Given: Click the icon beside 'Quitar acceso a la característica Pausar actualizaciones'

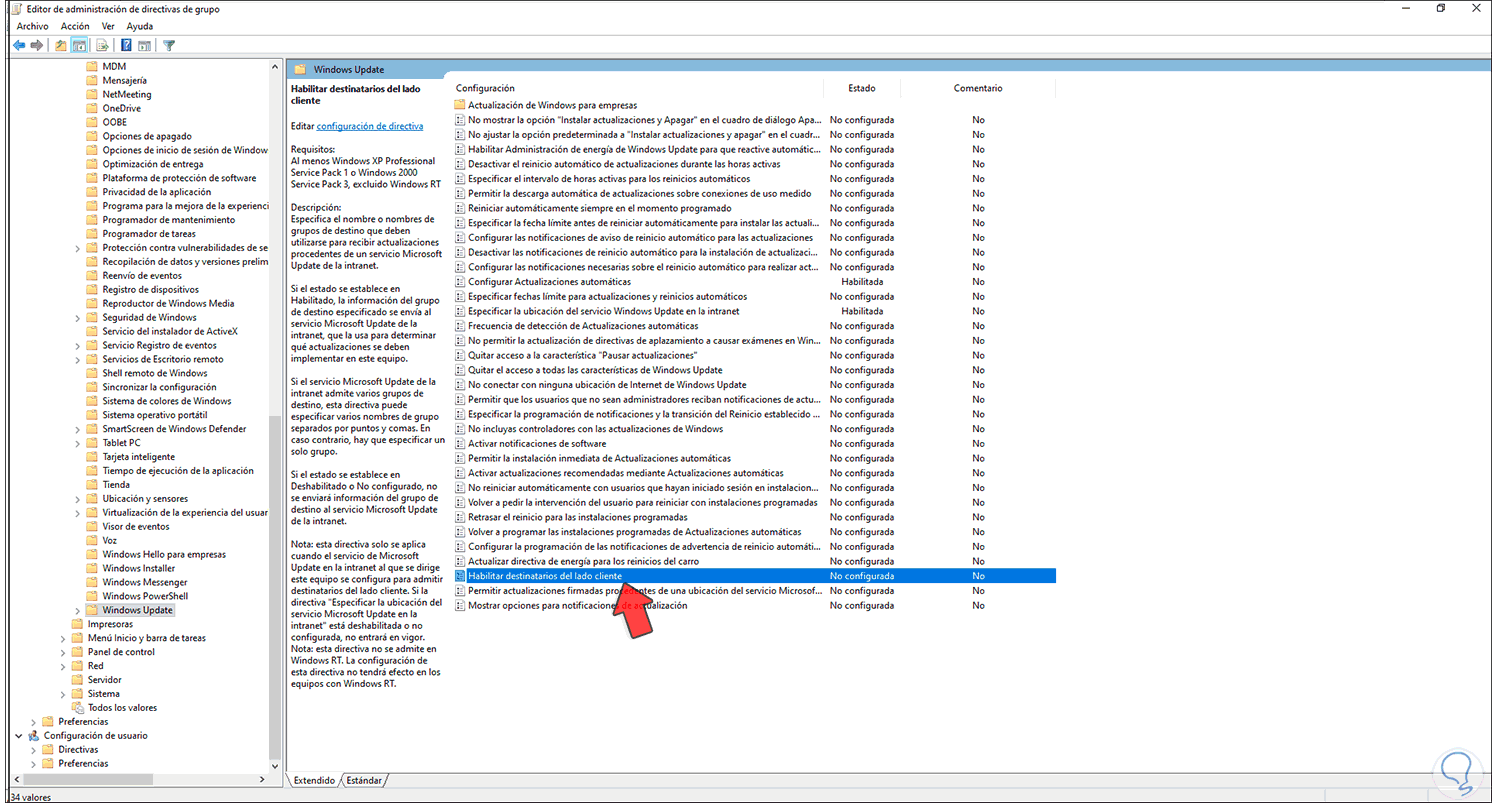Looking at the screenshot, I should tap(460, 355).
